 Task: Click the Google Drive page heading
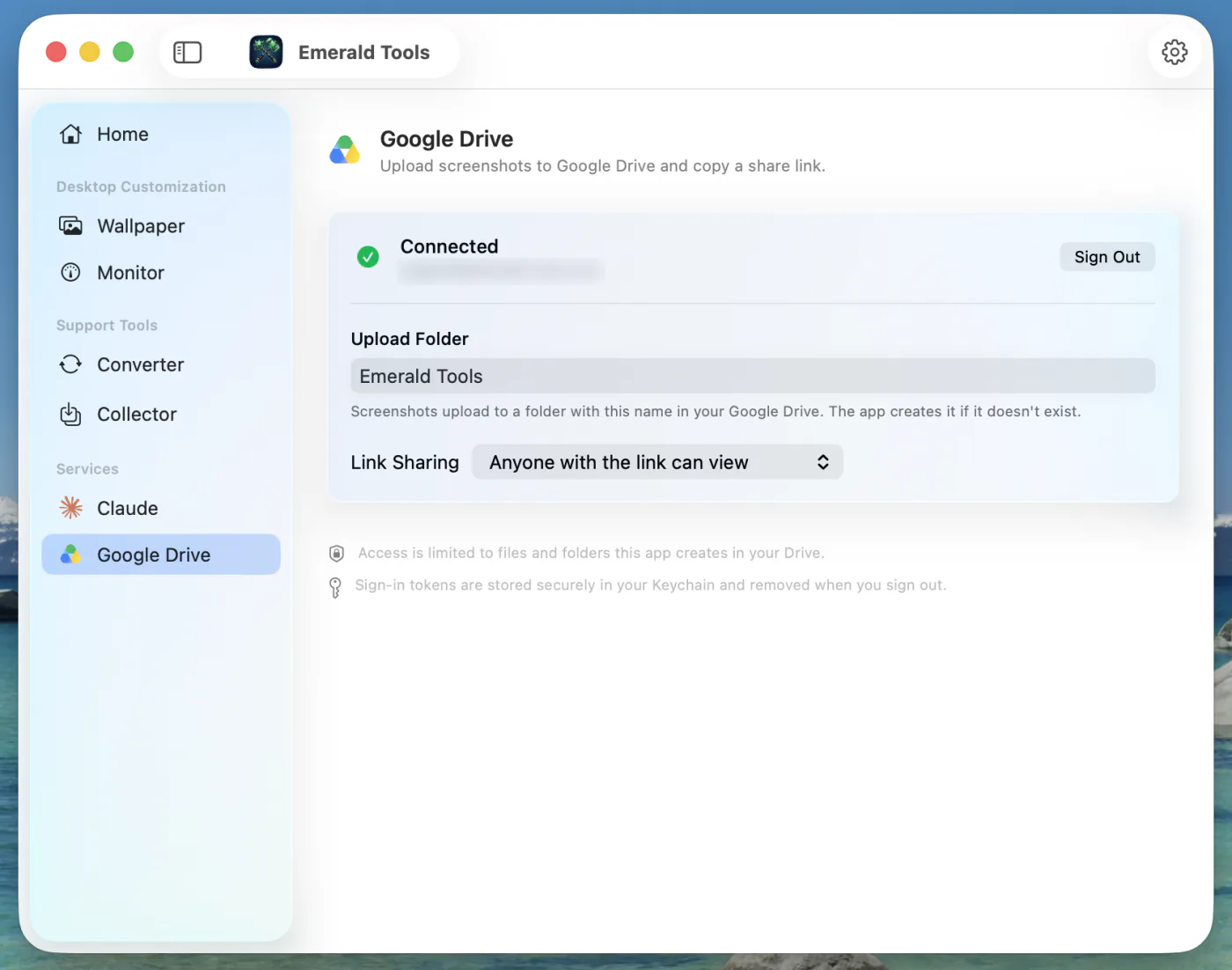pyautogui.click(x=446, y=139)
